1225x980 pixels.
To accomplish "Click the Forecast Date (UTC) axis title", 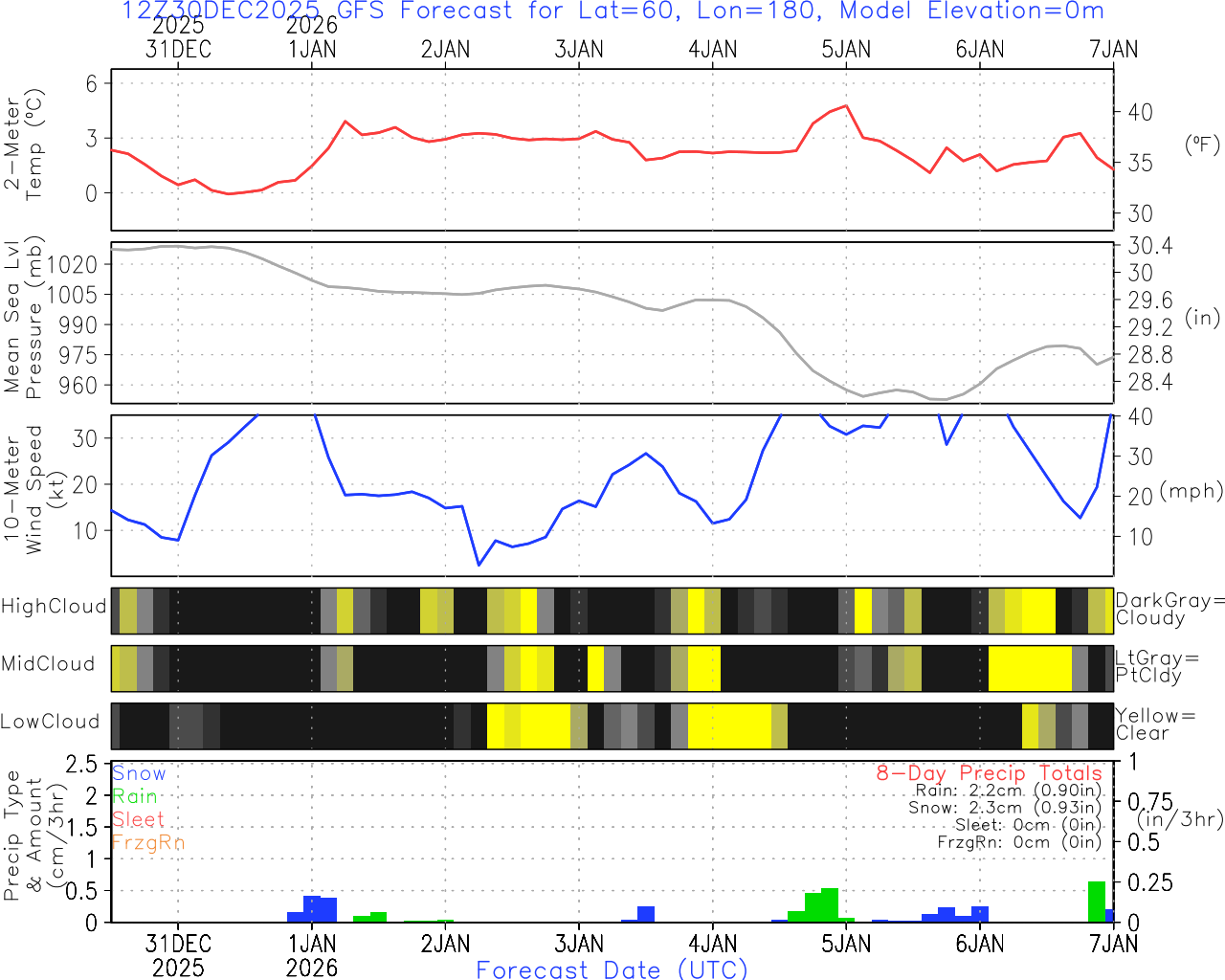I will tap(612, 969).
